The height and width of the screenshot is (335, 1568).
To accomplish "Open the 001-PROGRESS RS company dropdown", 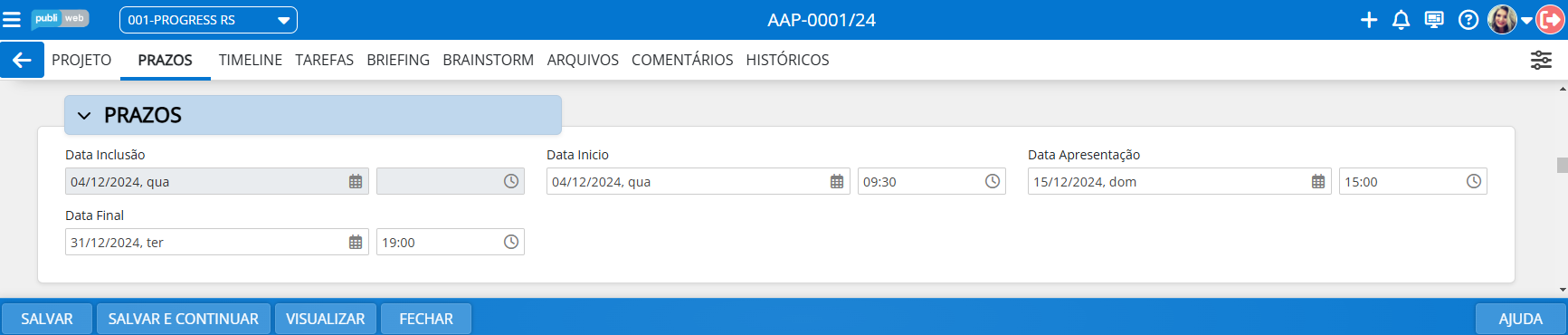I will (208, 20).
